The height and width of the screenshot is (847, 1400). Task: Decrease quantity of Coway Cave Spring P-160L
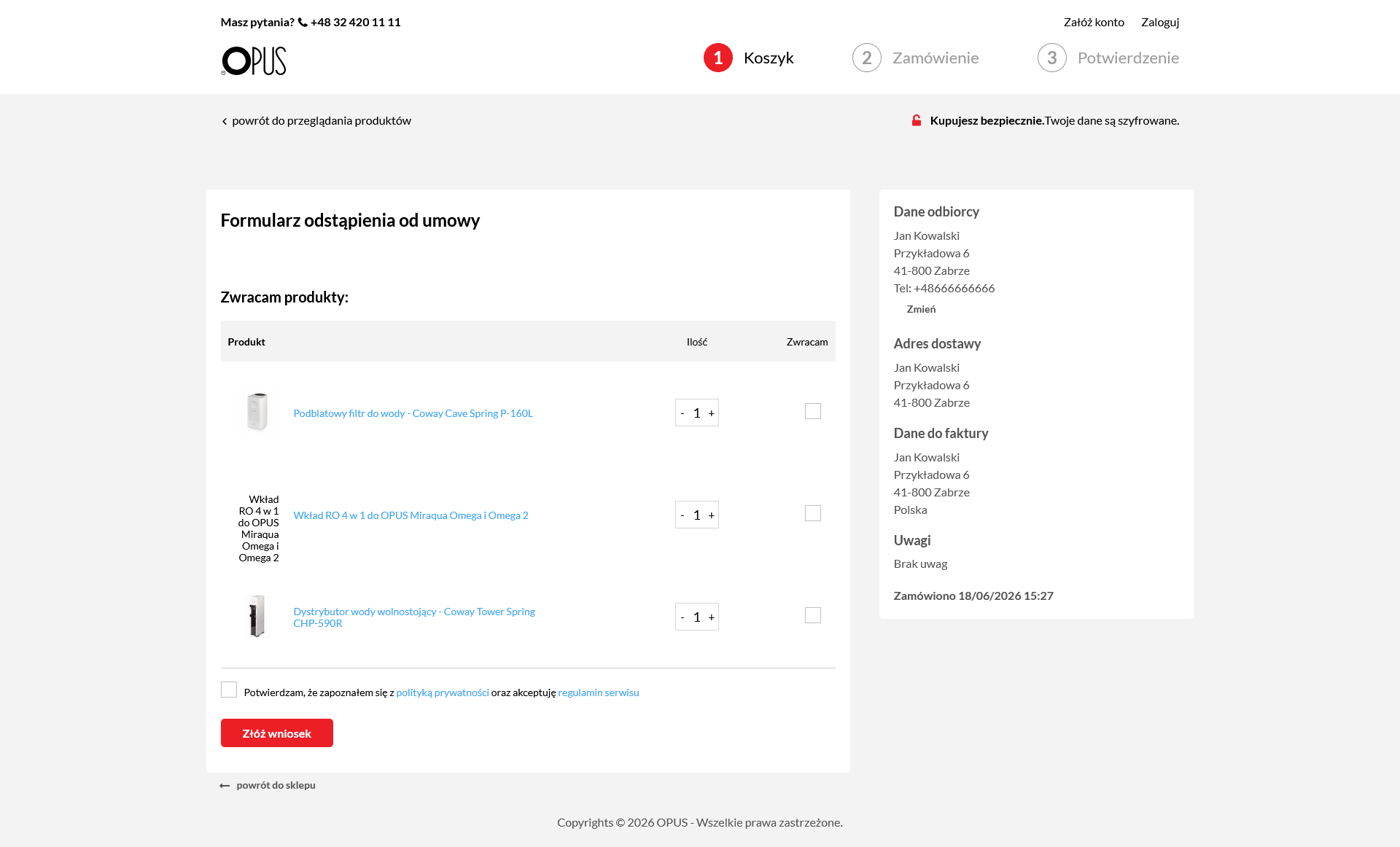(682, 413)
